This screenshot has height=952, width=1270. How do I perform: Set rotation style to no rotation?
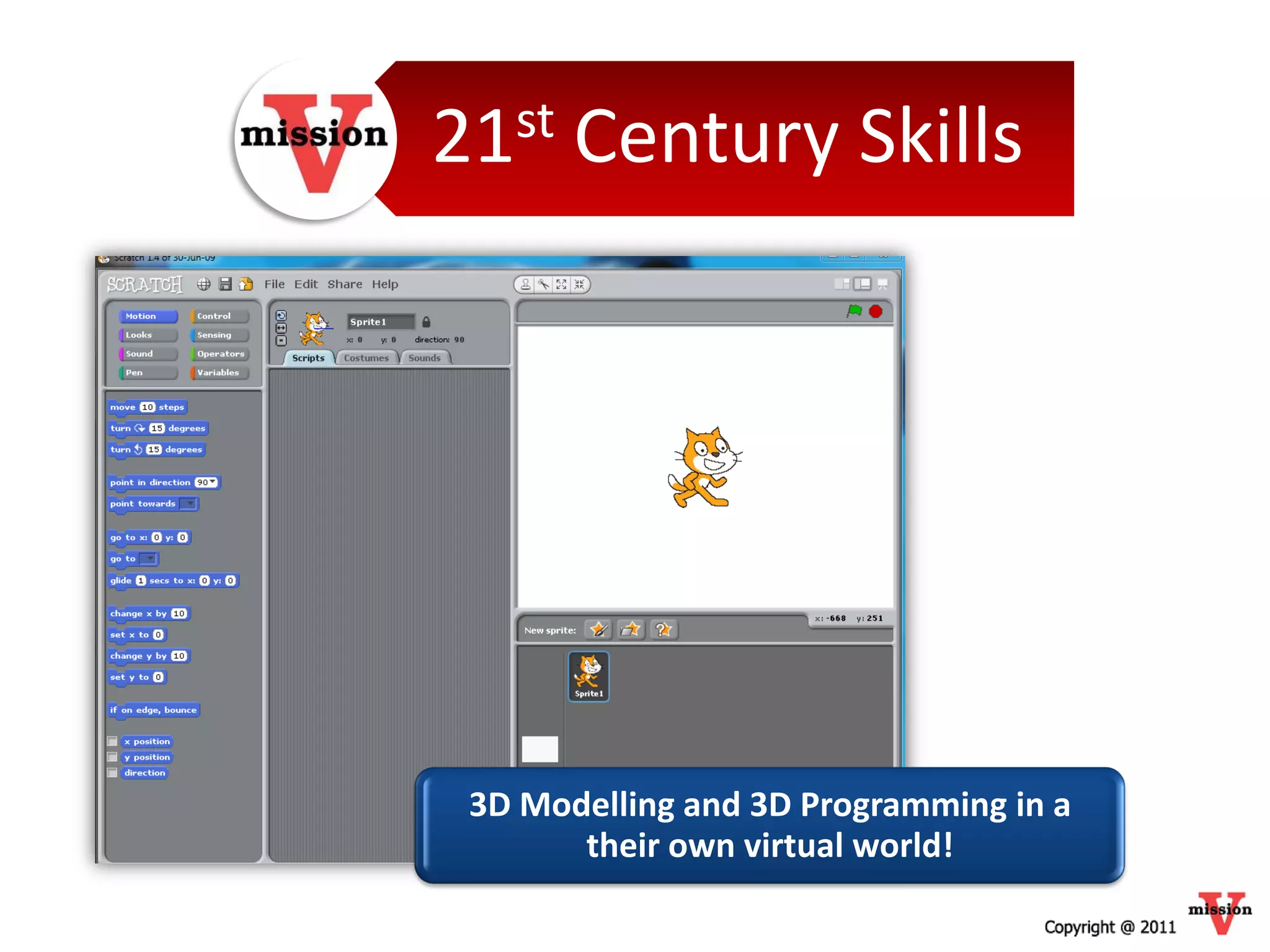pos(281,340)
